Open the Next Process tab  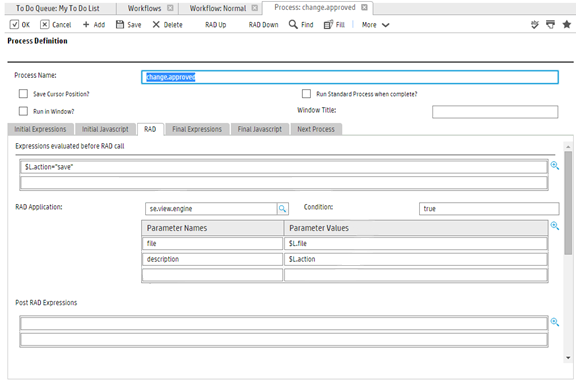click(316, 129)
